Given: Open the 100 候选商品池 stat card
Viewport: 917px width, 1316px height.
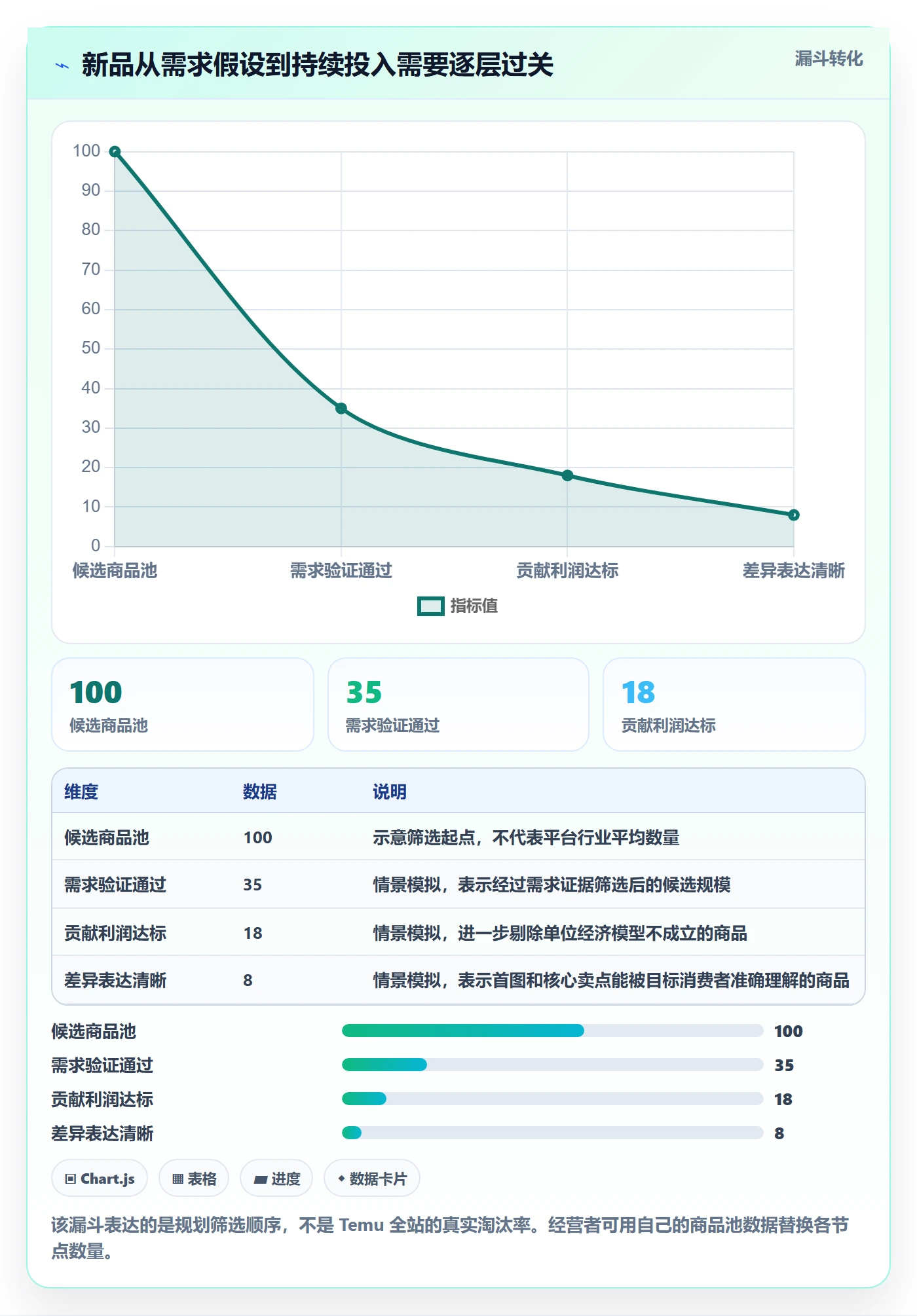Looking at the screenshot, I should 183,704.
